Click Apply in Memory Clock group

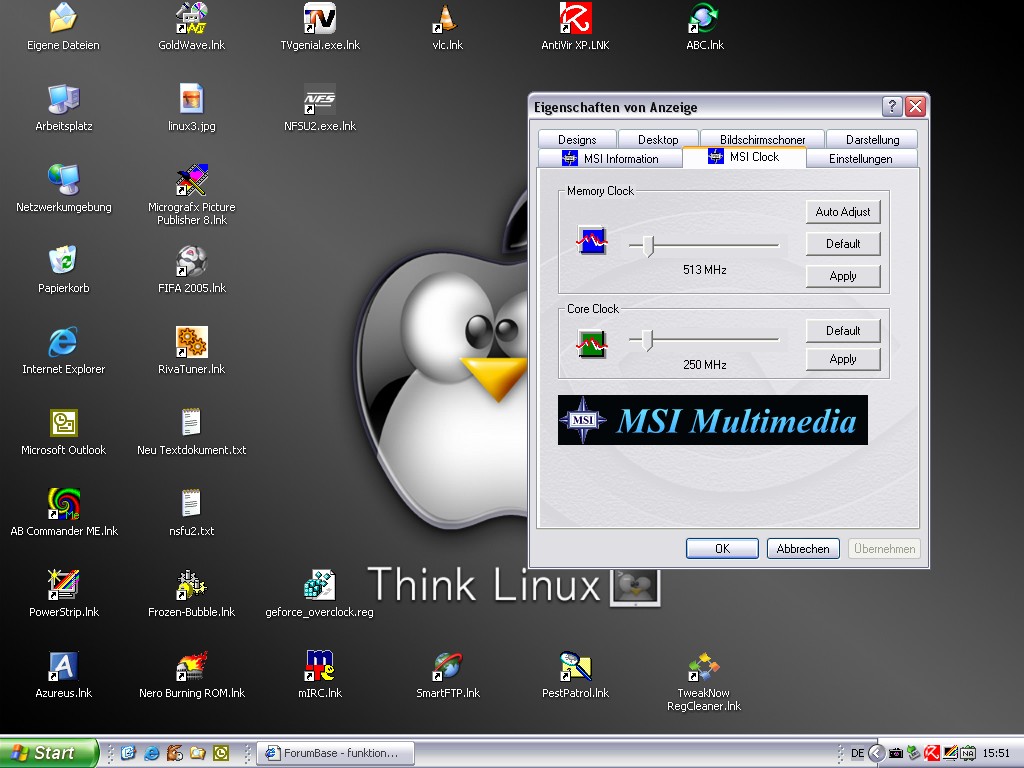(843, 276)
